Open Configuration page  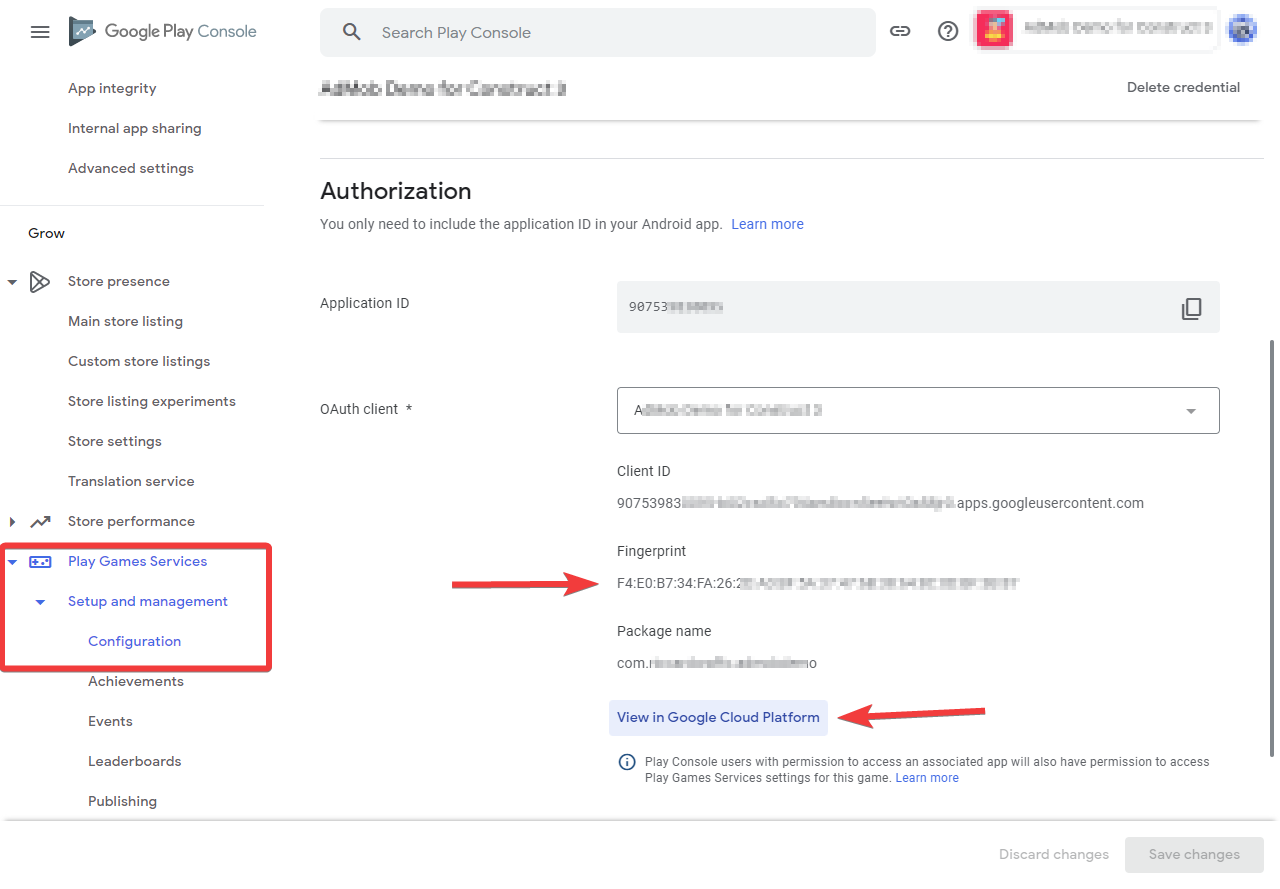[134, 641]
